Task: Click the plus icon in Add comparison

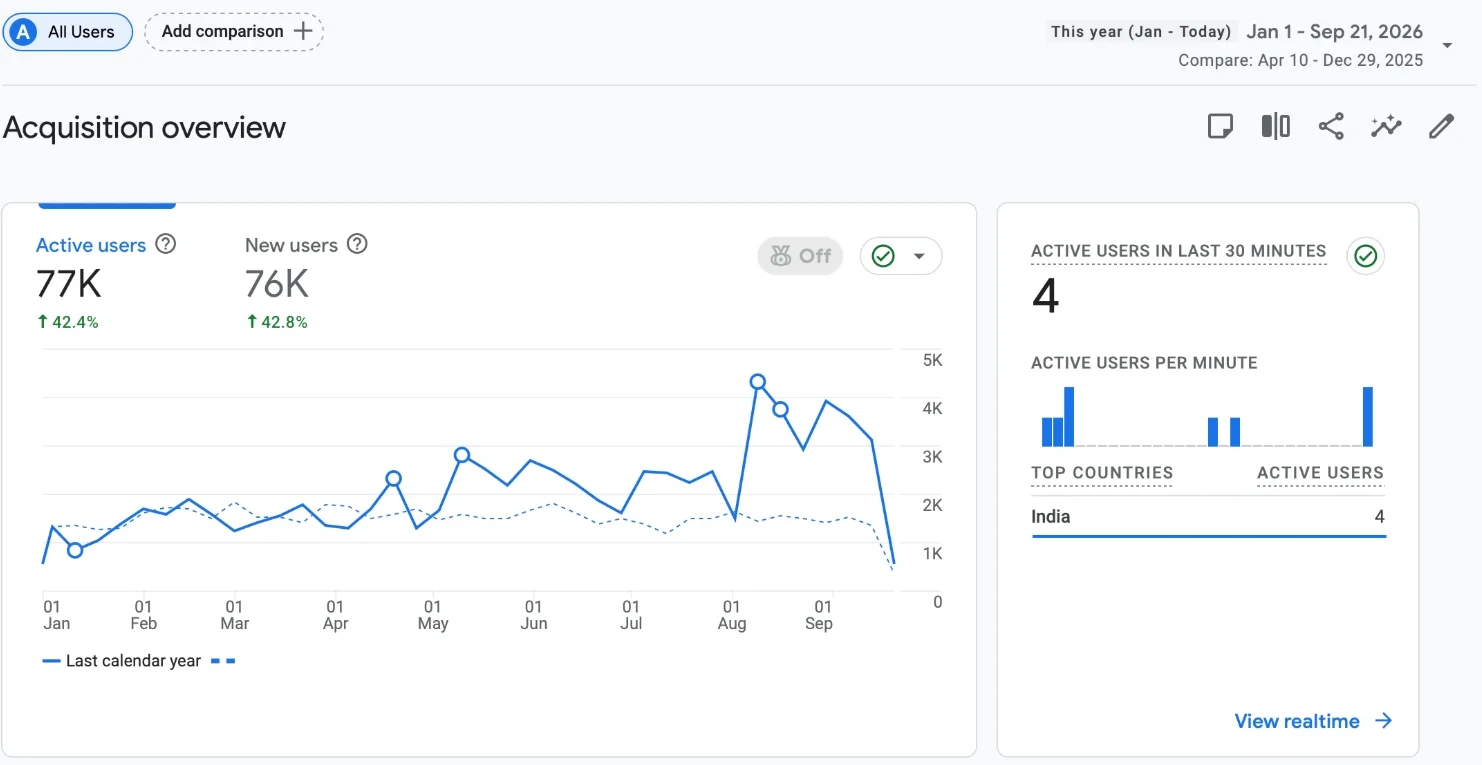Action: [302, 31]
